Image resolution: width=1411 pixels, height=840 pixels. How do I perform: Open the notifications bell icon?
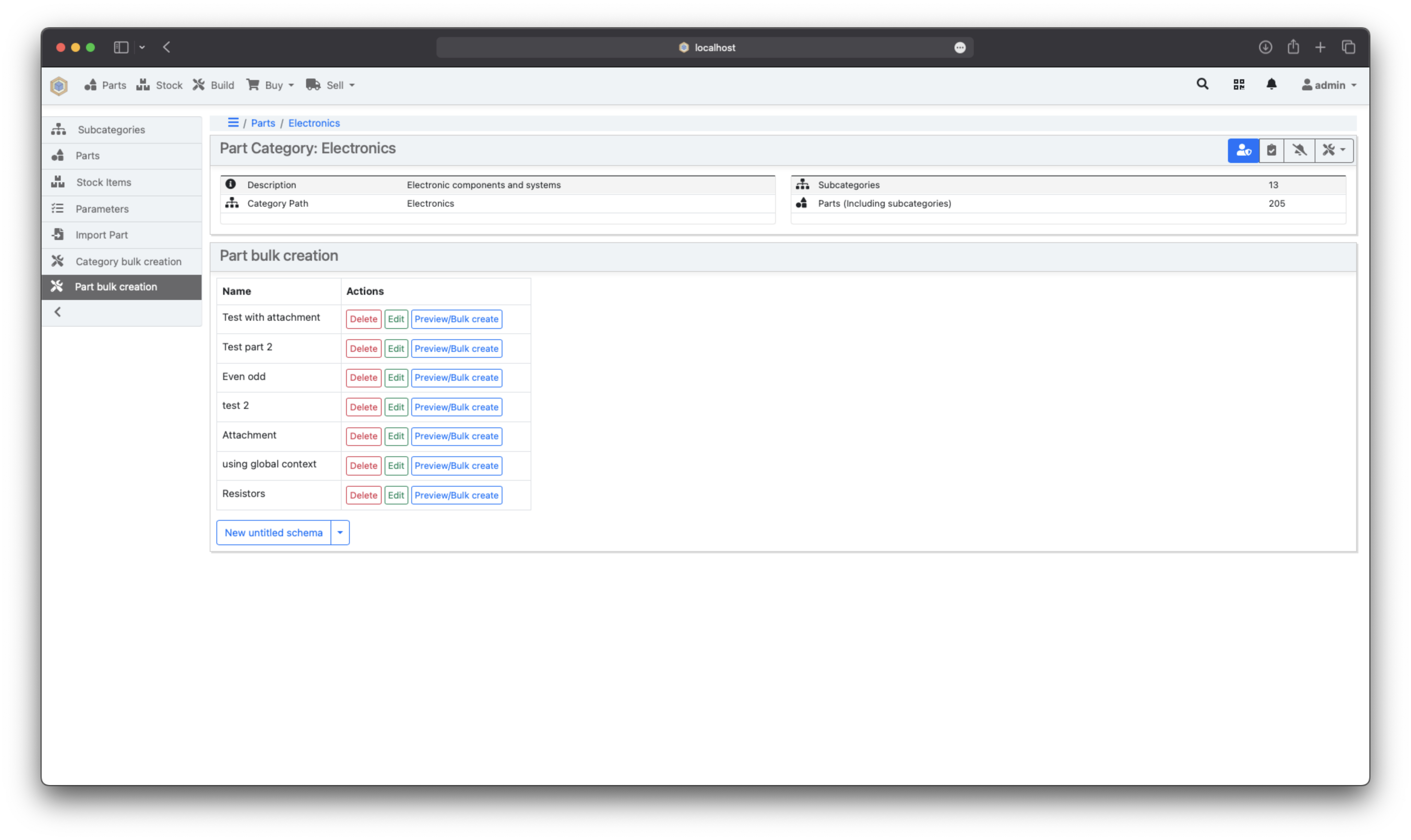[x=1271, y=84]
